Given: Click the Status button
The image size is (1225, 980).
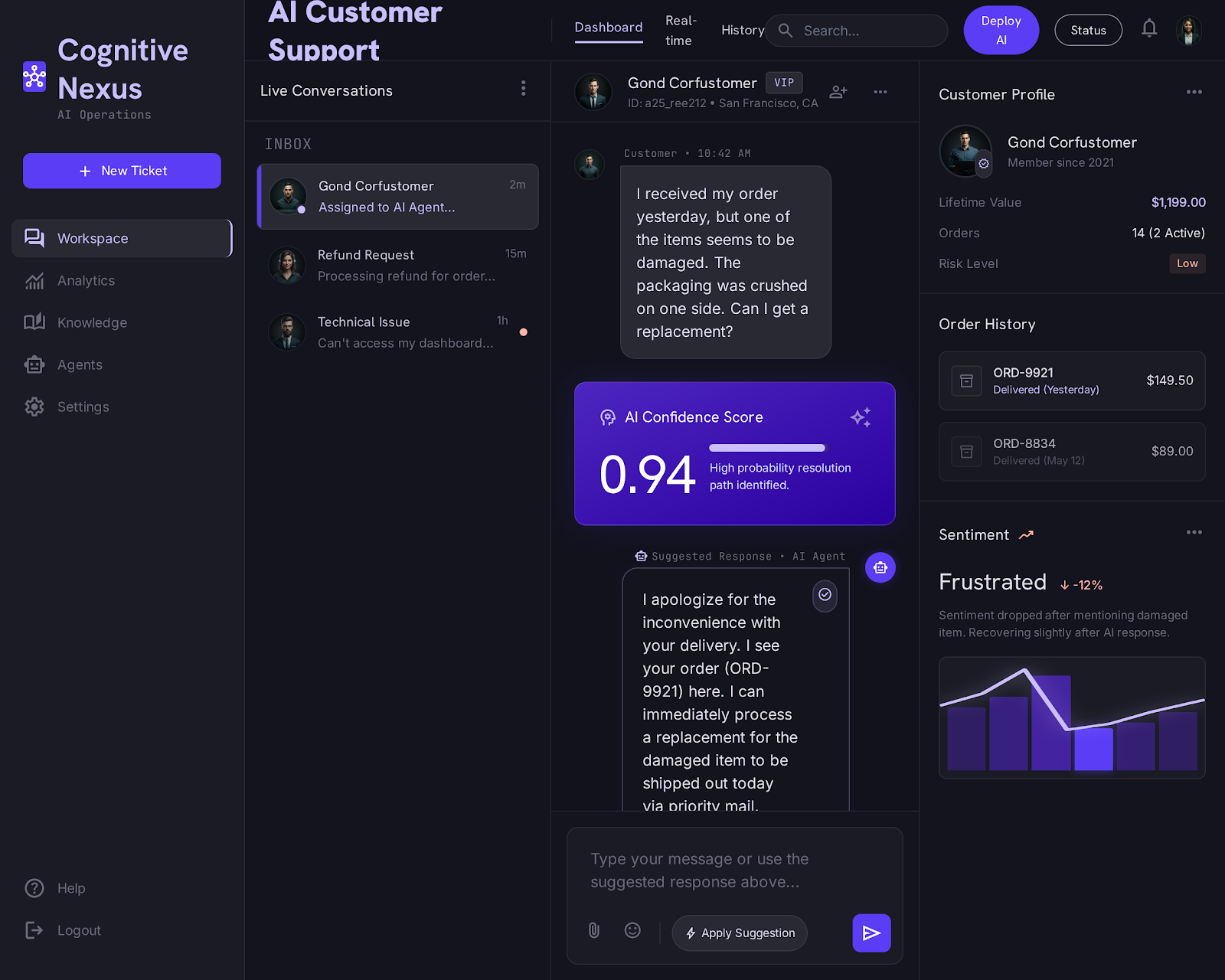Looking at the screenshot, I should click(1088, 31).
